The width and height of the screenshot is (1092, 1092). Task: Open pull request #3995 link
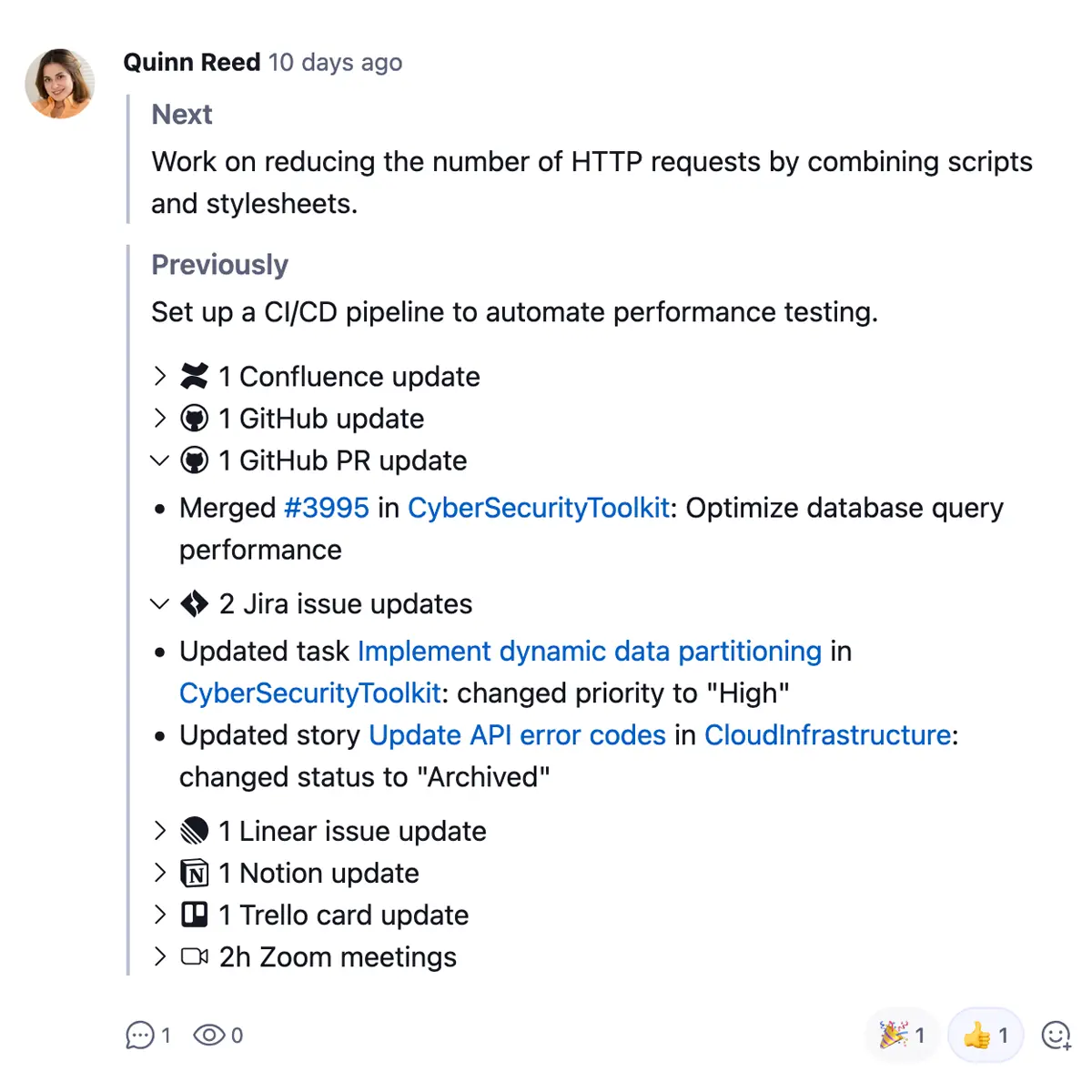click(327, 508)
